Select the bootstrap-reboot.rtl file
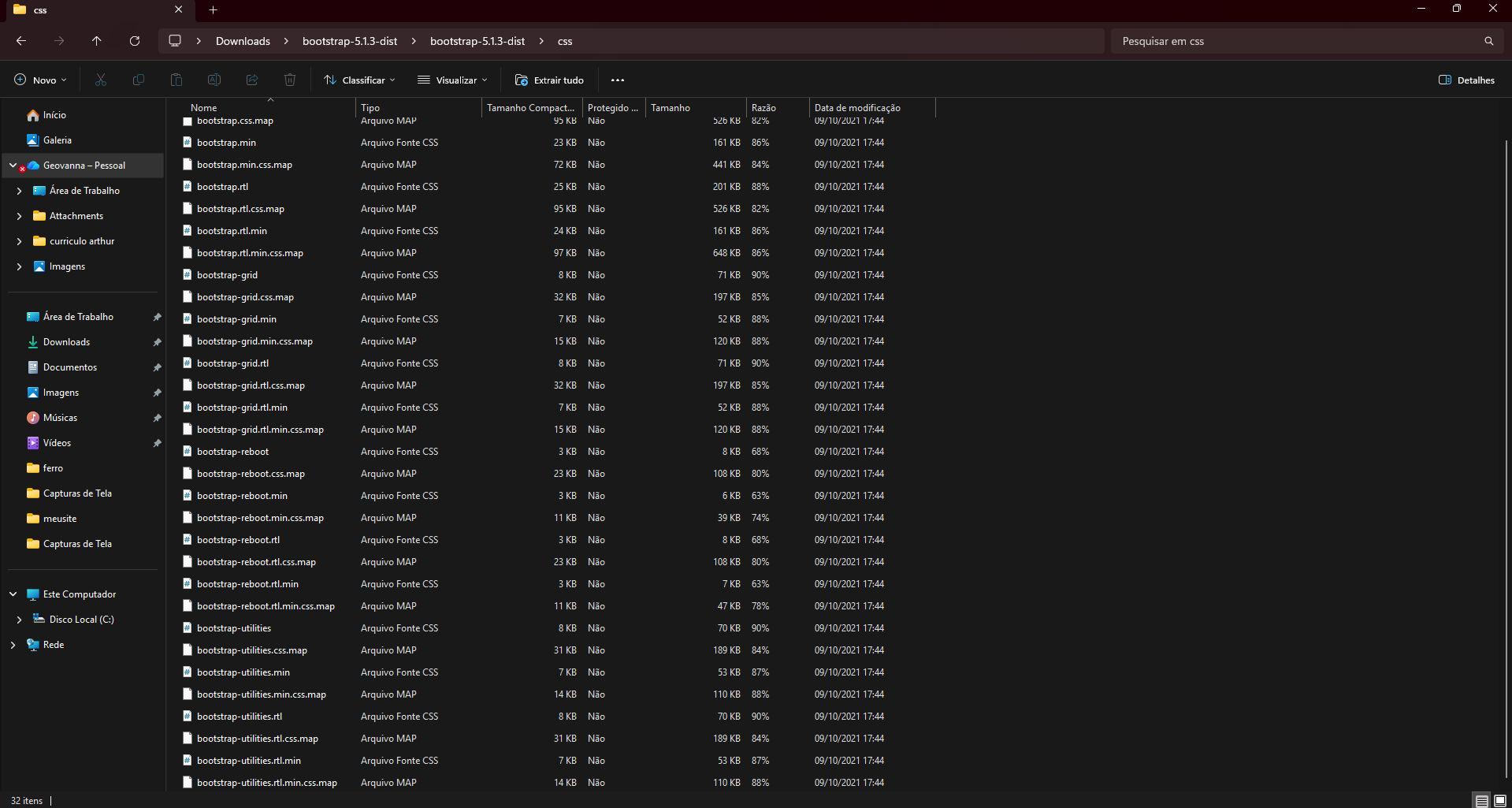Screen dimensions: 1512x808 pyautogui.click(x=238, y=540)
